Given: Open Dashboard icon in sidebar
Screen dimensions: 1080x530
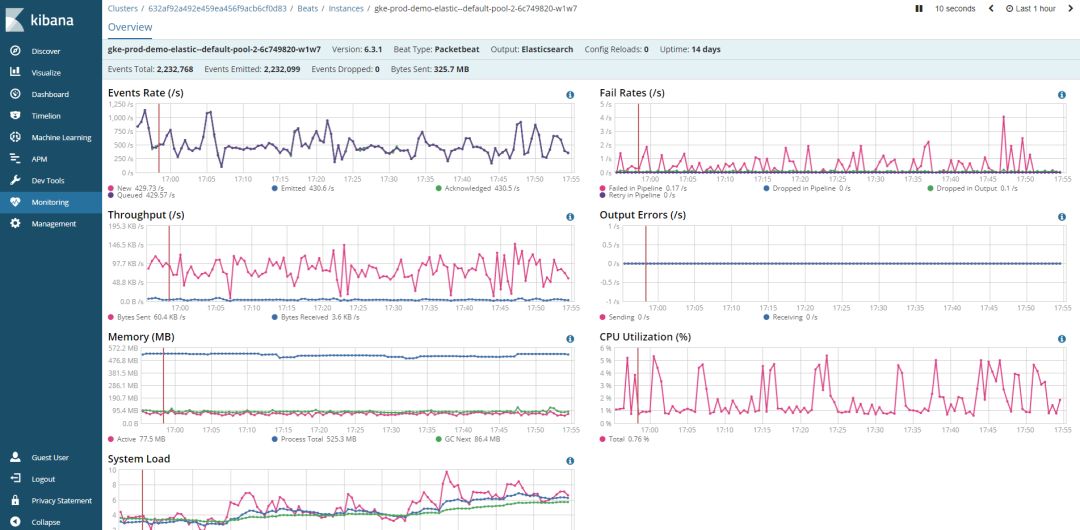Looking at the screenshot, I should click(15, 94).
